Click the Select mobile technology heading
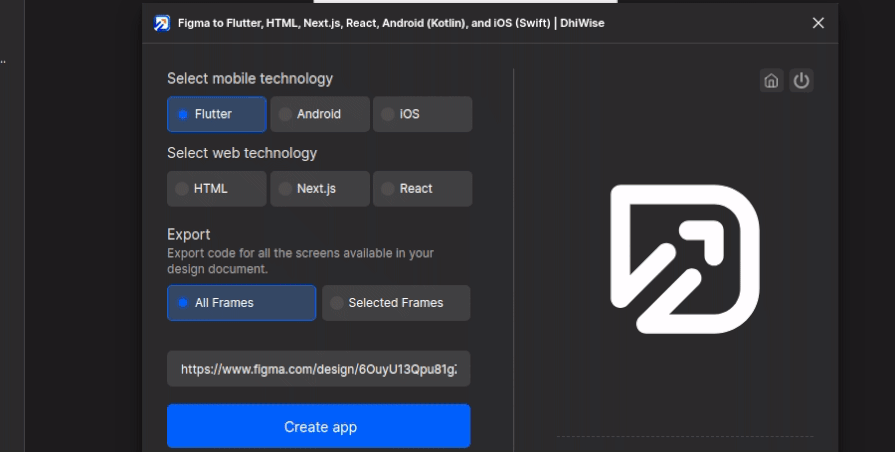 point(250,78)
